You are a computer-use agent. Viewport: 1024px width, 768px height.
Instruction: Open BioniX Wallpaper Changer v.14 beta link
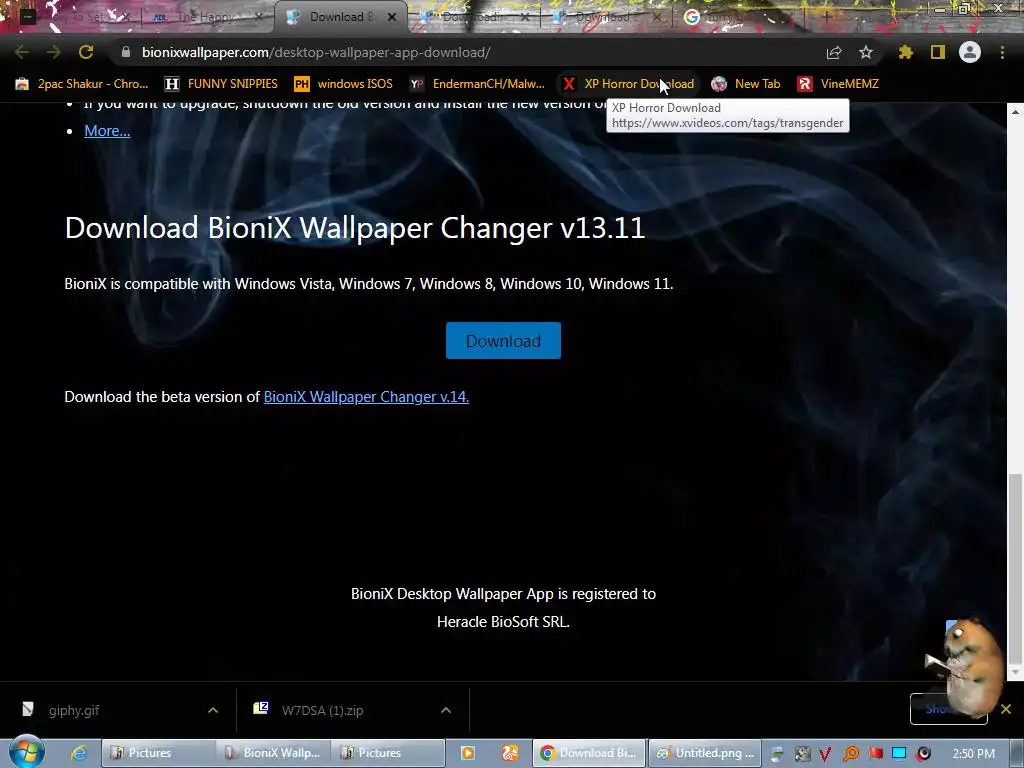coord(366,396)
